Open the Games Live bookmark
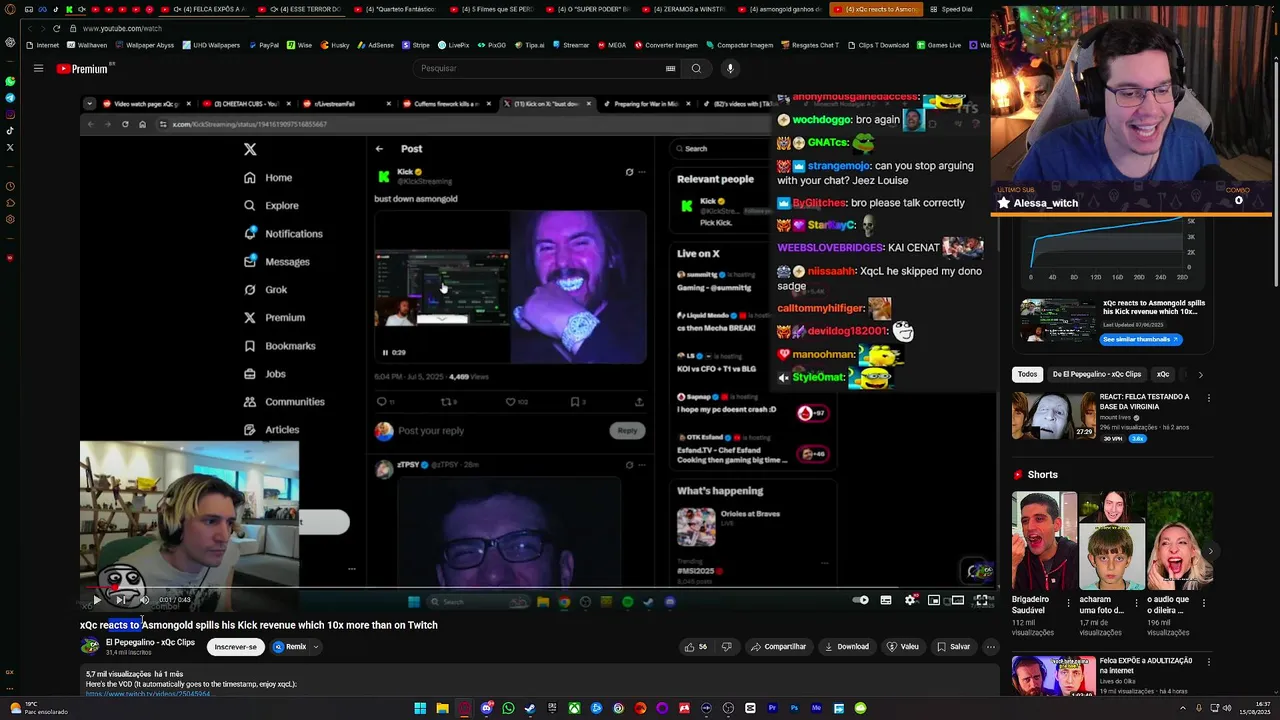 point(938,45)
